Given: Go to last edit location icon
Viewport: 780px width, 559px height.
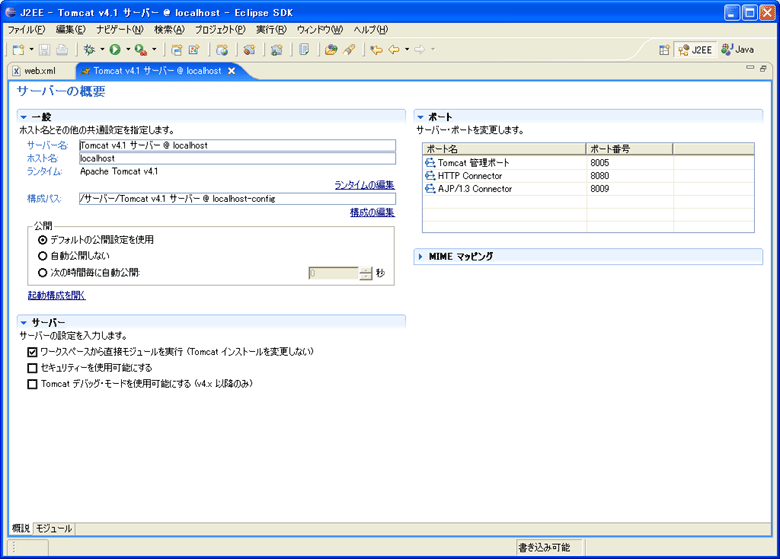Looking at the screenshot, I should coord(377,50).
